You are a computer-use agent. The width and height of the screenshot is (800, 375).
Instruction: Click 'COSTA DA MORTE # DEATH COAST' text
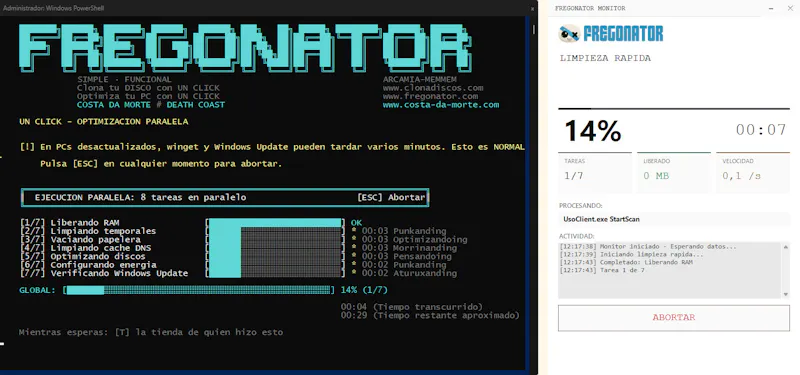coord(151,105)
